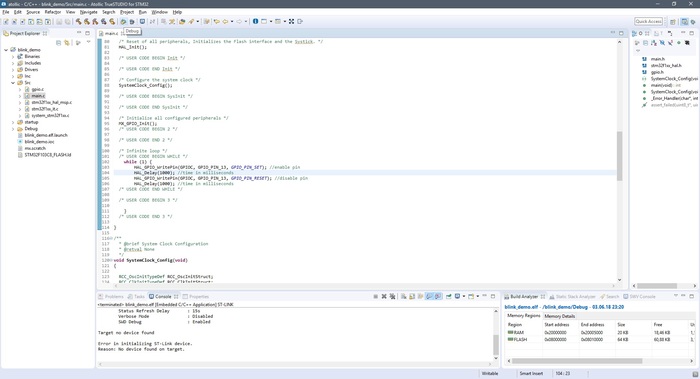Toggle show console on standard error
This screenshot has width=700, height=379.
(438, 296)
